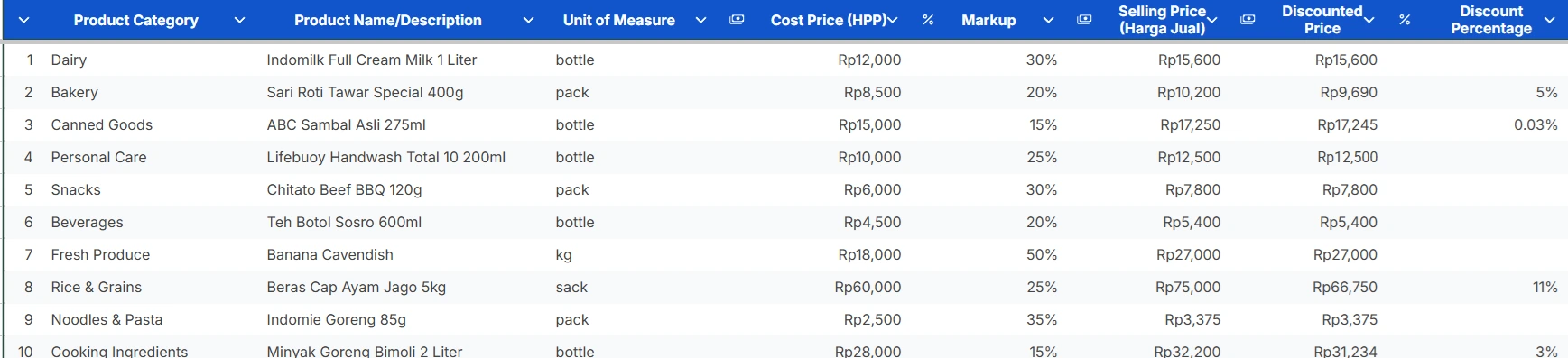The image size is (1568, 358).
Task: Click Indomie Goreng 85g product cell
Action: [x=336, y=320]
